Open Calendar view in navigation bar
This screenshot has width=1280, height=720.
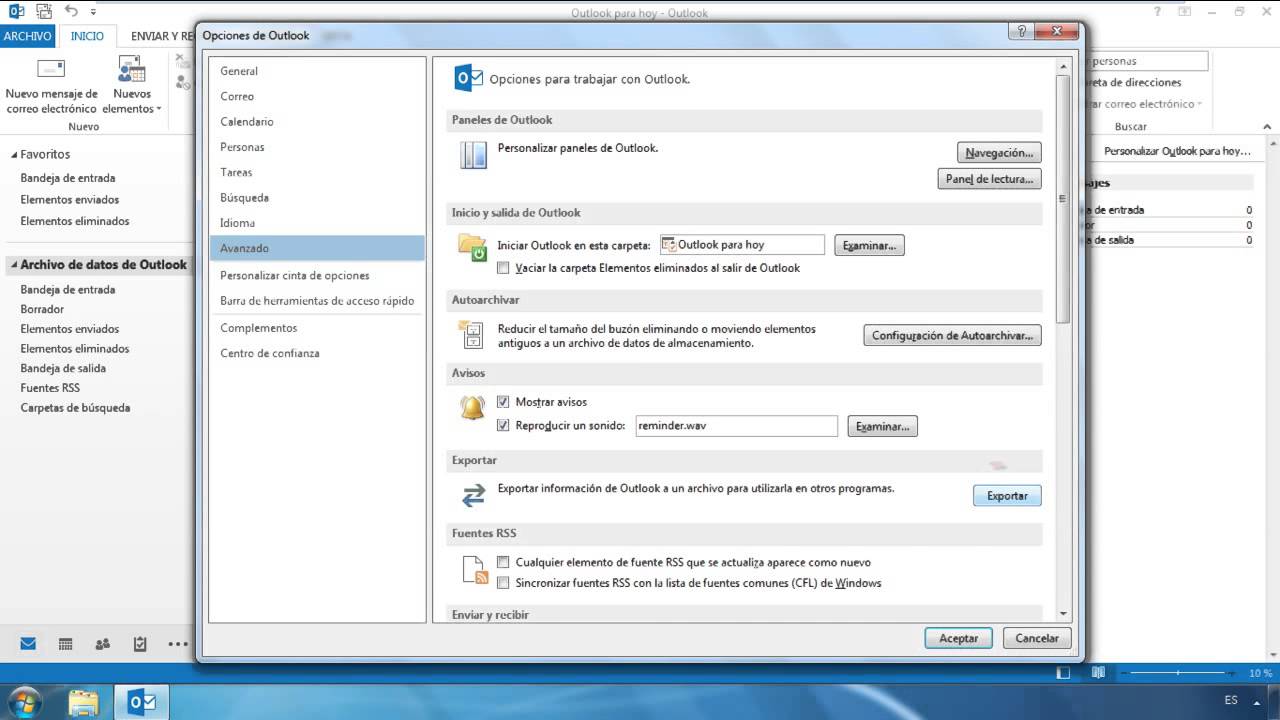click(65, 644)
